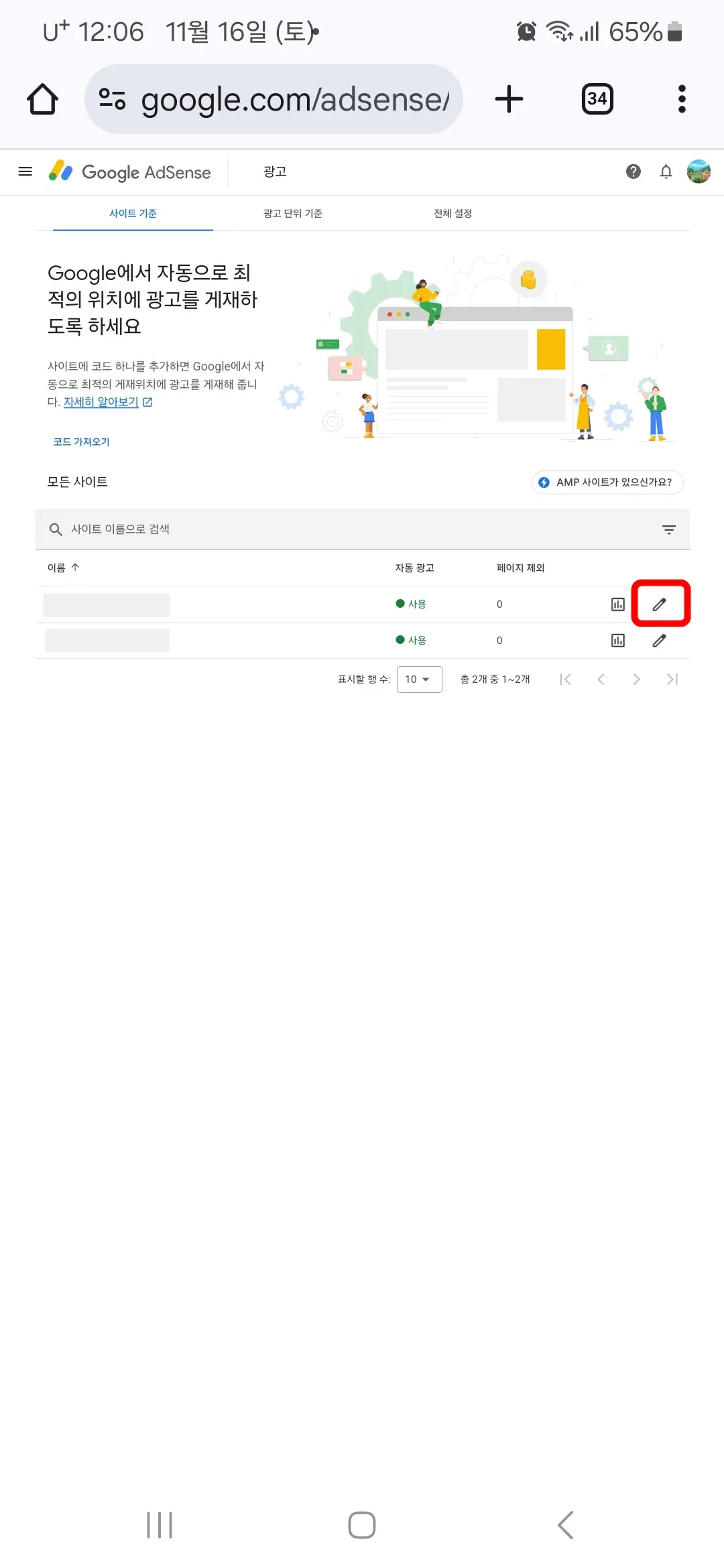The width and height of the screenshot is (724, 1568).
Task: Go to the next page of results
Action: pyautogui.click(x=636, y=679)
